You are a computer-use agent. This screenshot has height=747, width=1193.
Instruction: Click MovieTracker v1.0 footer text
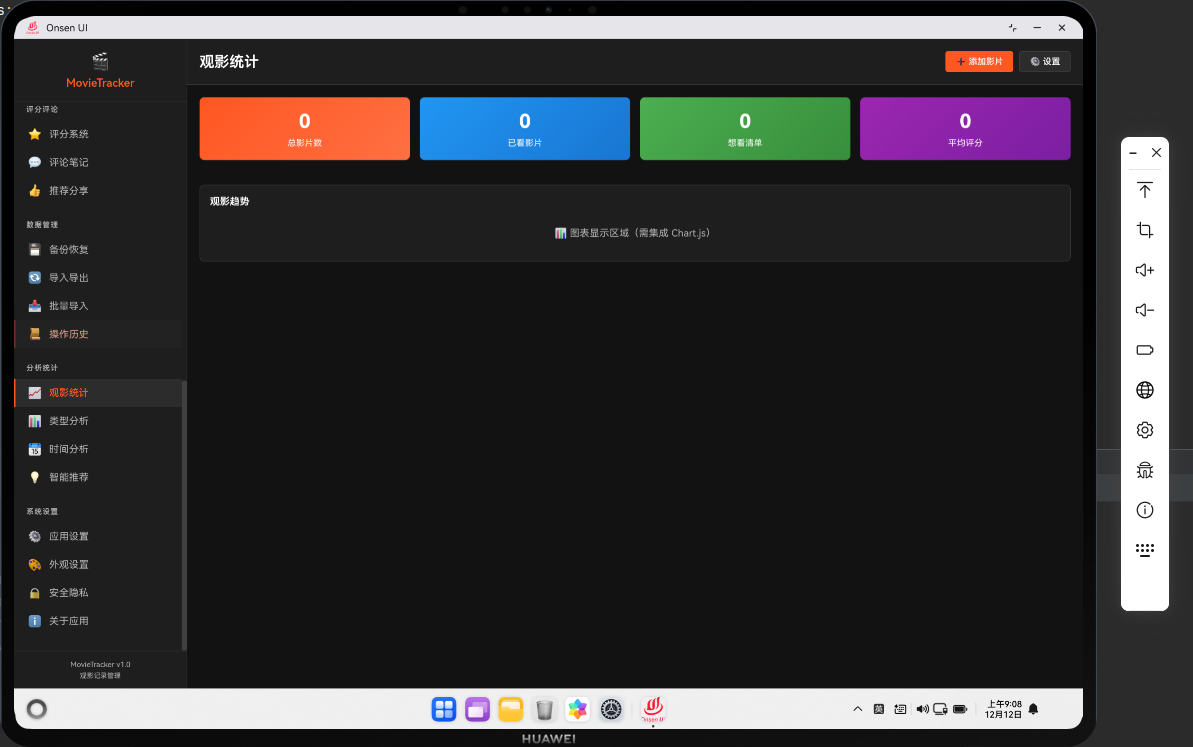coord(100,664)
